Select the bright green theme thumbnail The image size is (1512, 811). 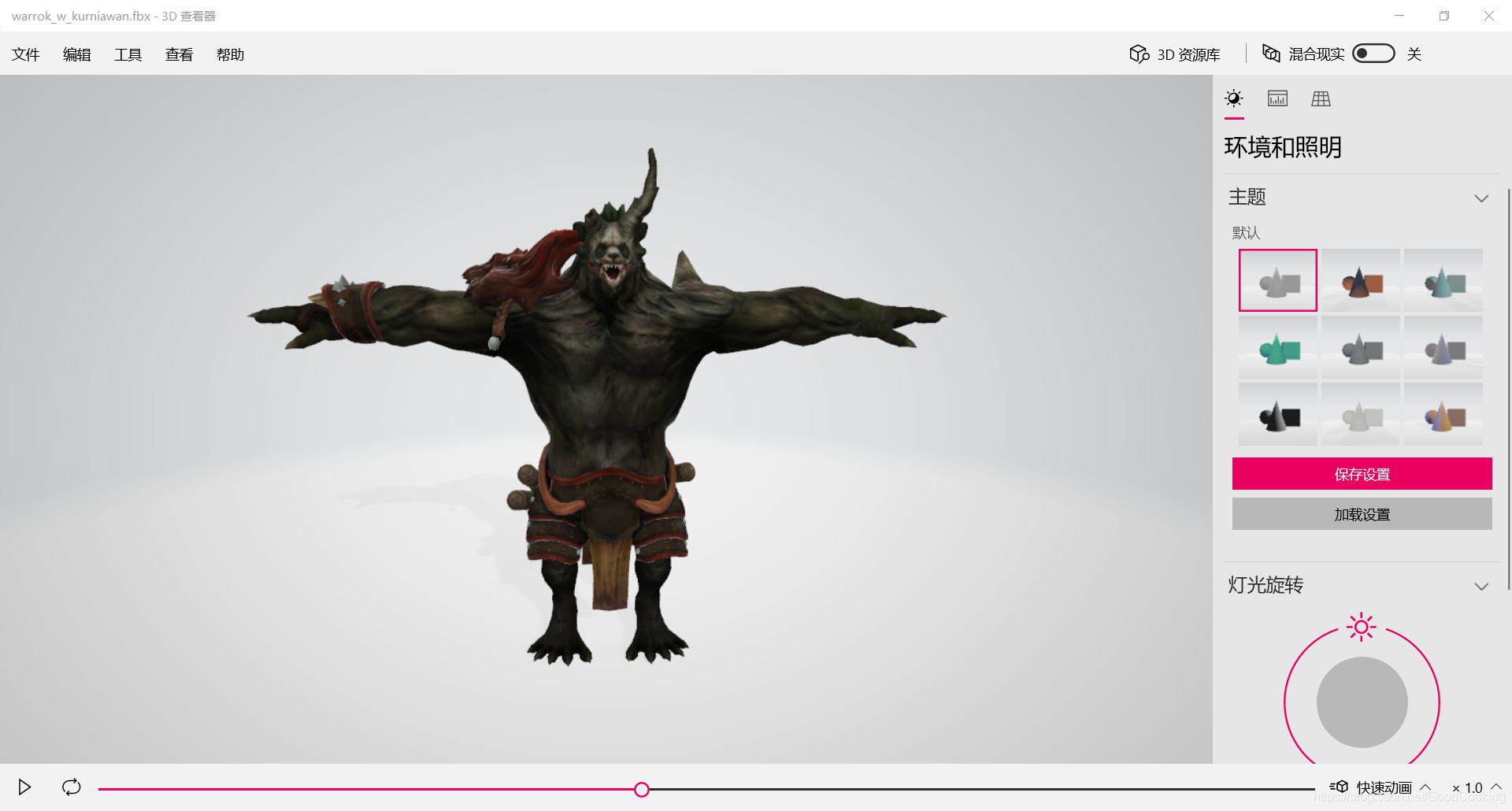(x=1278, y=347)
